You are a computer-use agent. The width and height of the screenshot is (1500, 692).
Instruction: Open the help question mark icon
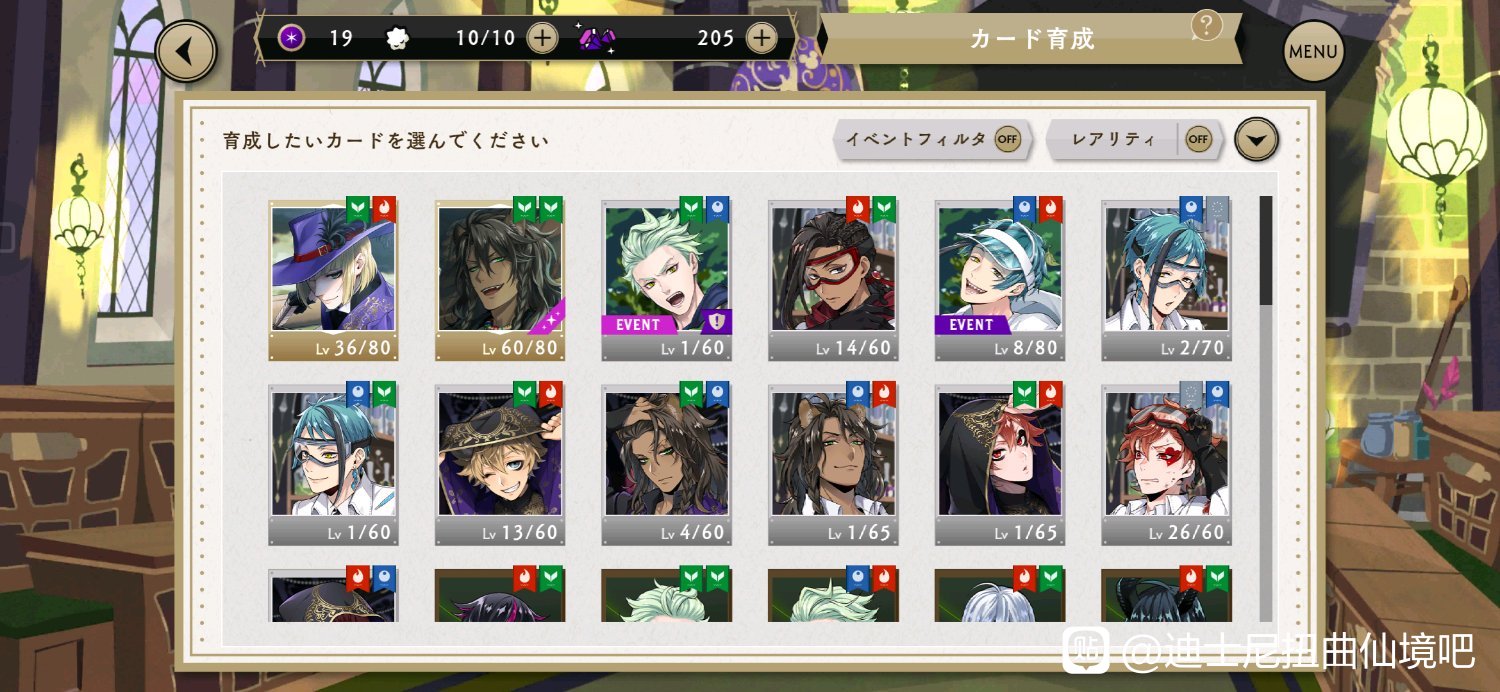point(1206,25)
